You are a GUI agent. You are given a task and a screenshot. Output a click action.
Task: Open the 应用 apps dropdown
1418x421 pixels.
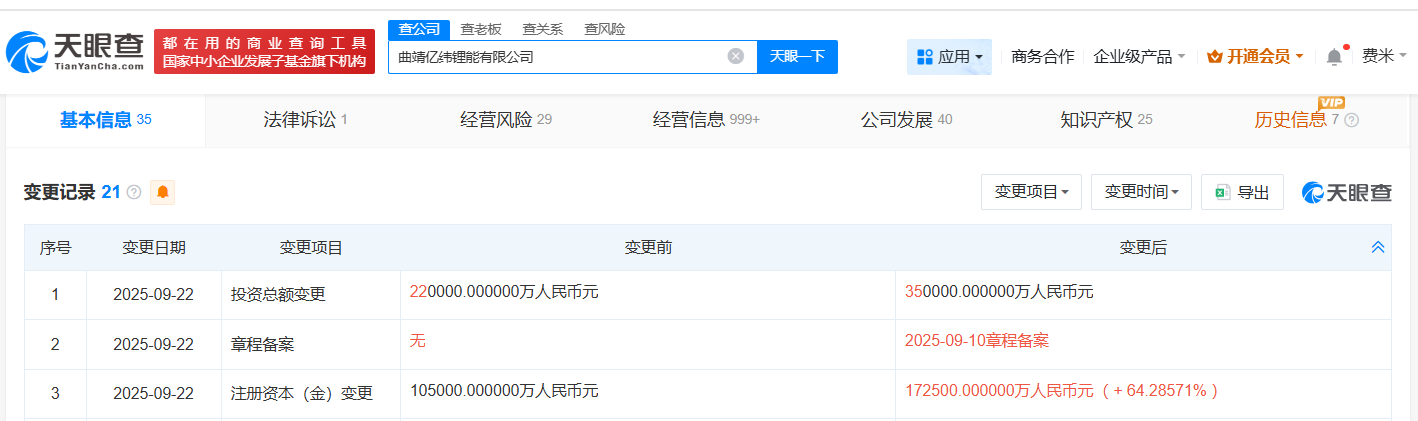[x=949, y=57]
